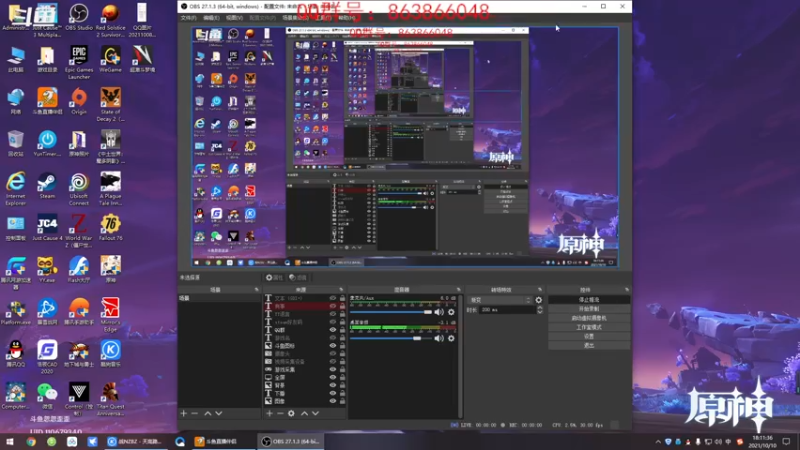The width and height of the screenshot is (800, 450).
Task: Click the 桌面音频 volume slider
Action: point(391,338)
